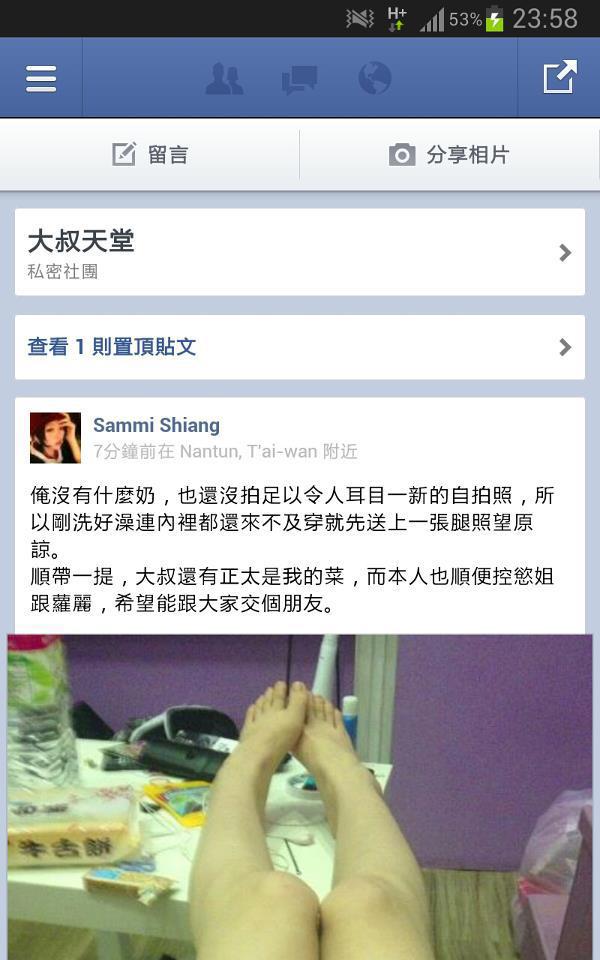The image size is (600, 960).
Task: Tap the 留言 write post button
Action: (x=150, y=154)
